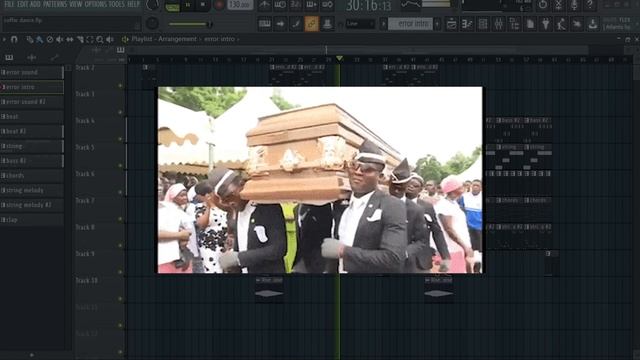The width and height of the screenshot is (640, 360).
Task: Toggle wait for input to start playing
Action: pyautogui.click(x=280, y=5)
